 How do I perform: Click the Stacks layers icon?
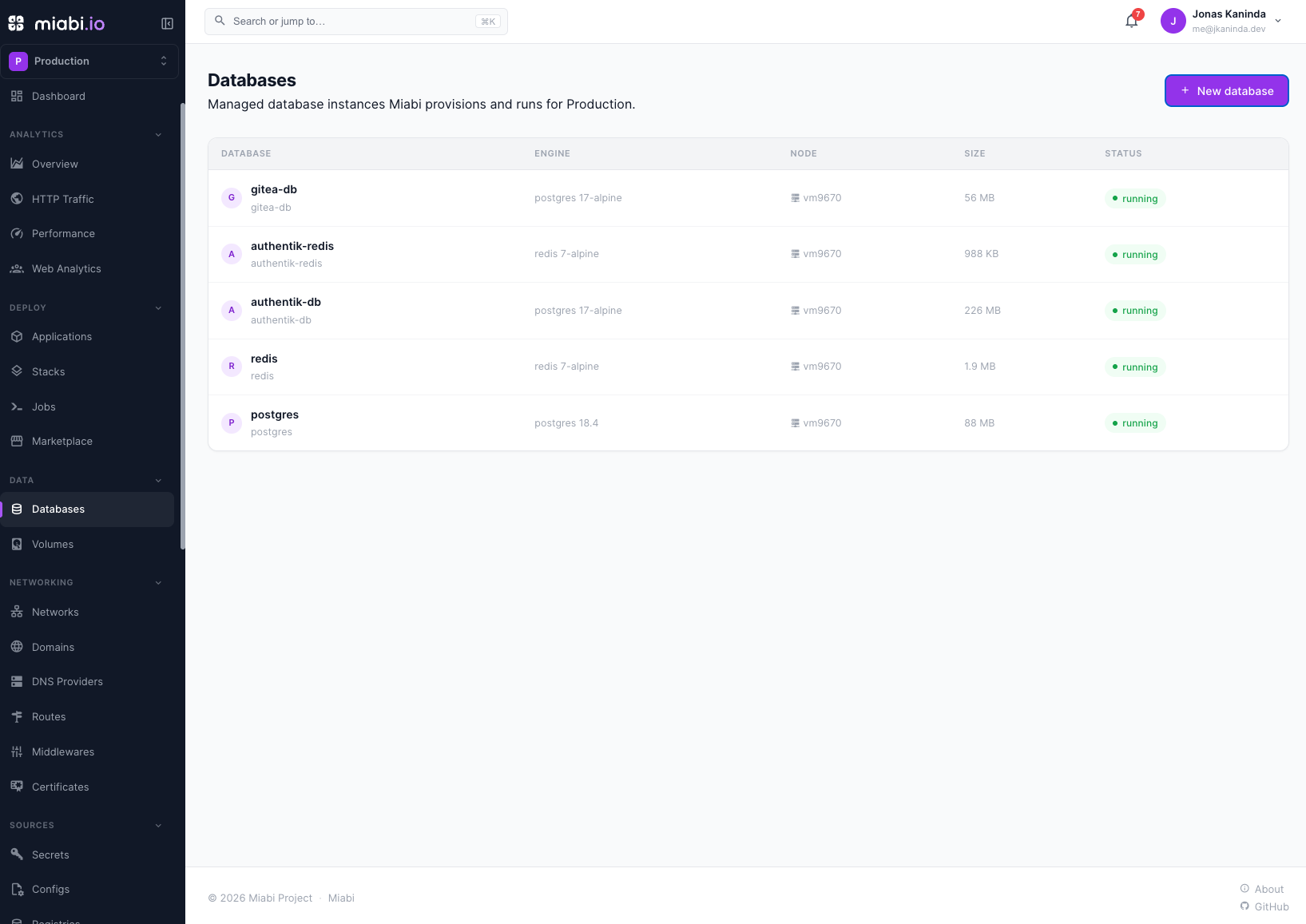[x=17, y=371]
